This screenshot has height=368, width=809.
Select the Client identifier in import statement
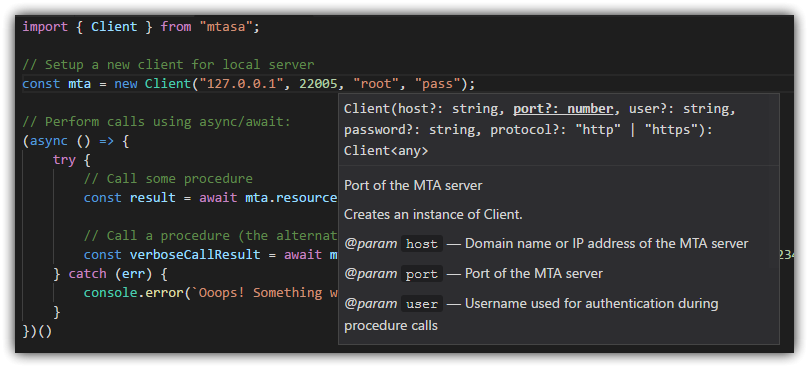[114, 27]
